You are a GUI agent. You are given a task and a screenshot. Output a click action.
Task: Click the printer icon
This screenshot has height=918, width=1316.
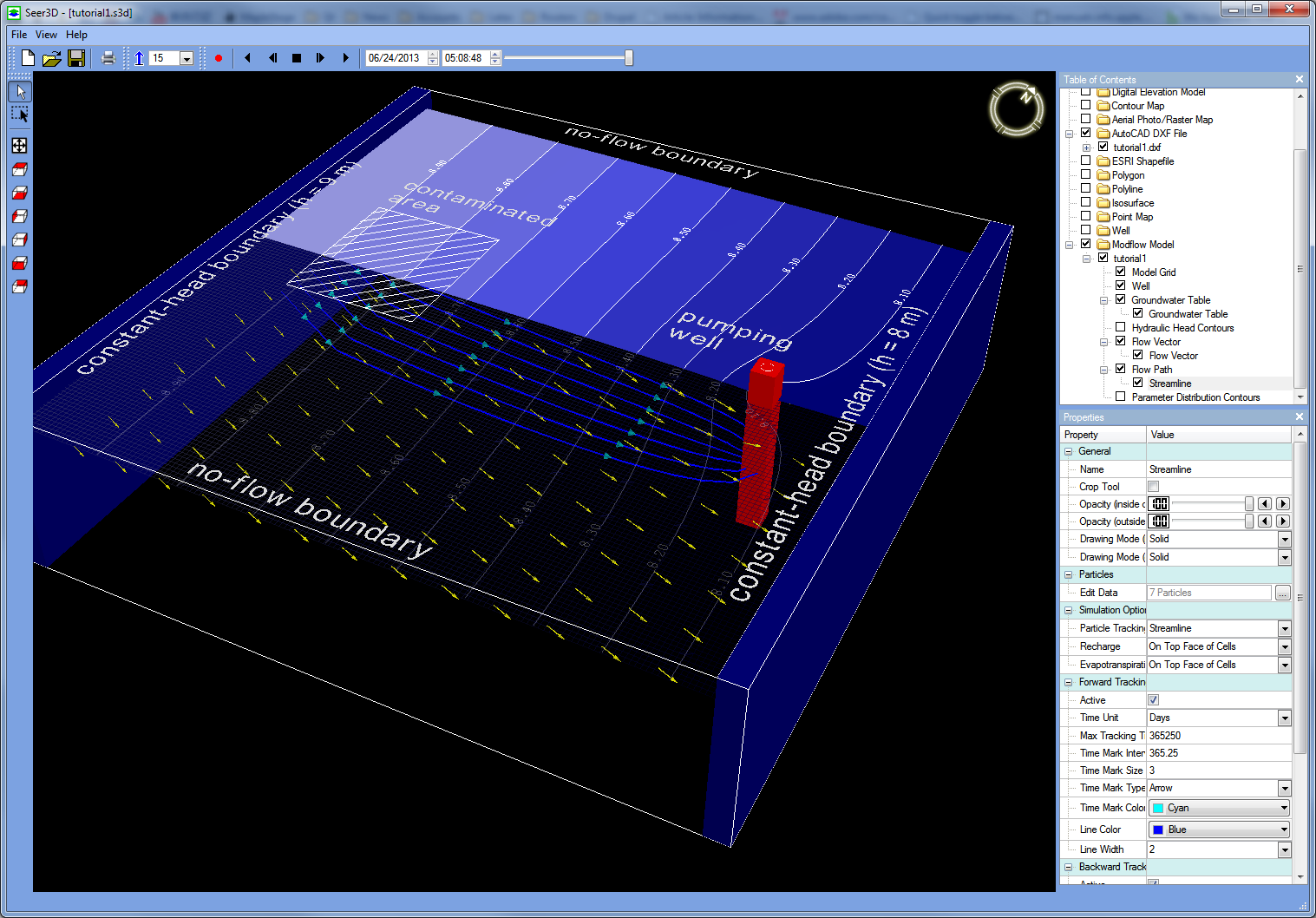click(x=108, y=58)
